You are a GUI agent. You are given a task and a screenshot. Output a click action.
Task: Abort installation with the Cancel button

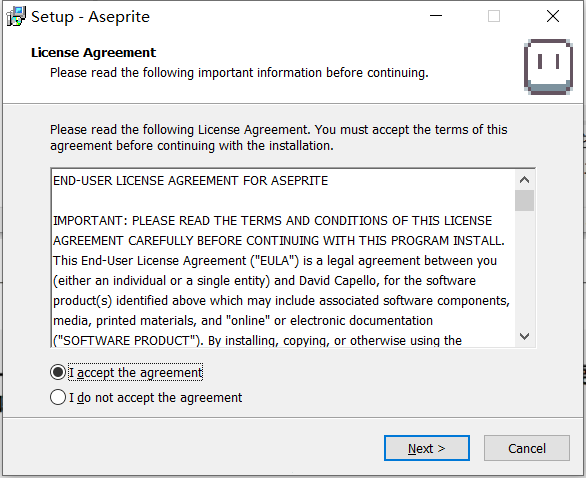pos(527,448)
